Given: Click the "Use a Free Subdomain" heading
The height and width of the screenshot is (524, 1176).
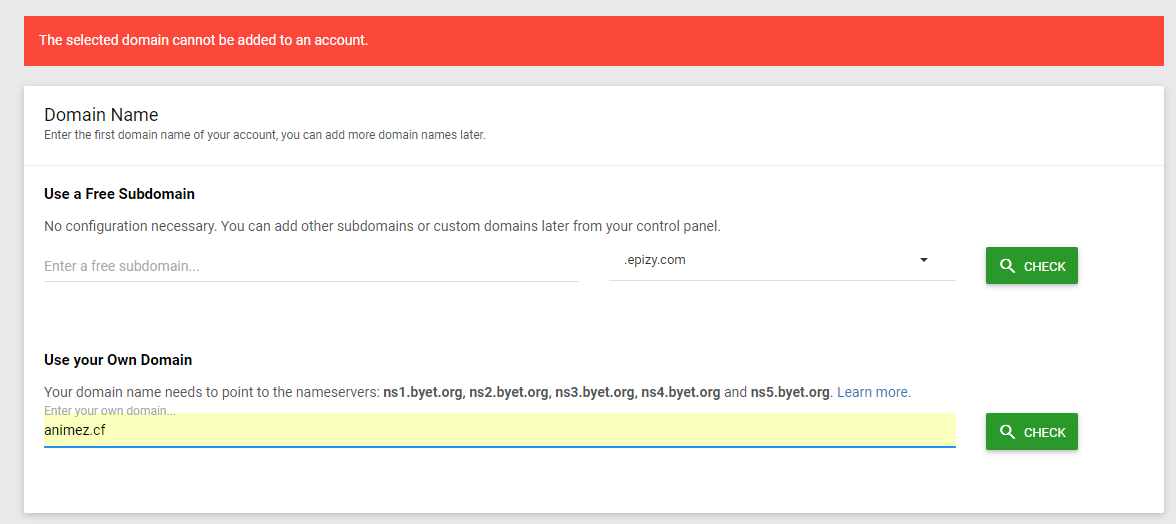Looking at the screenshot, I should [x=119, y=194].
